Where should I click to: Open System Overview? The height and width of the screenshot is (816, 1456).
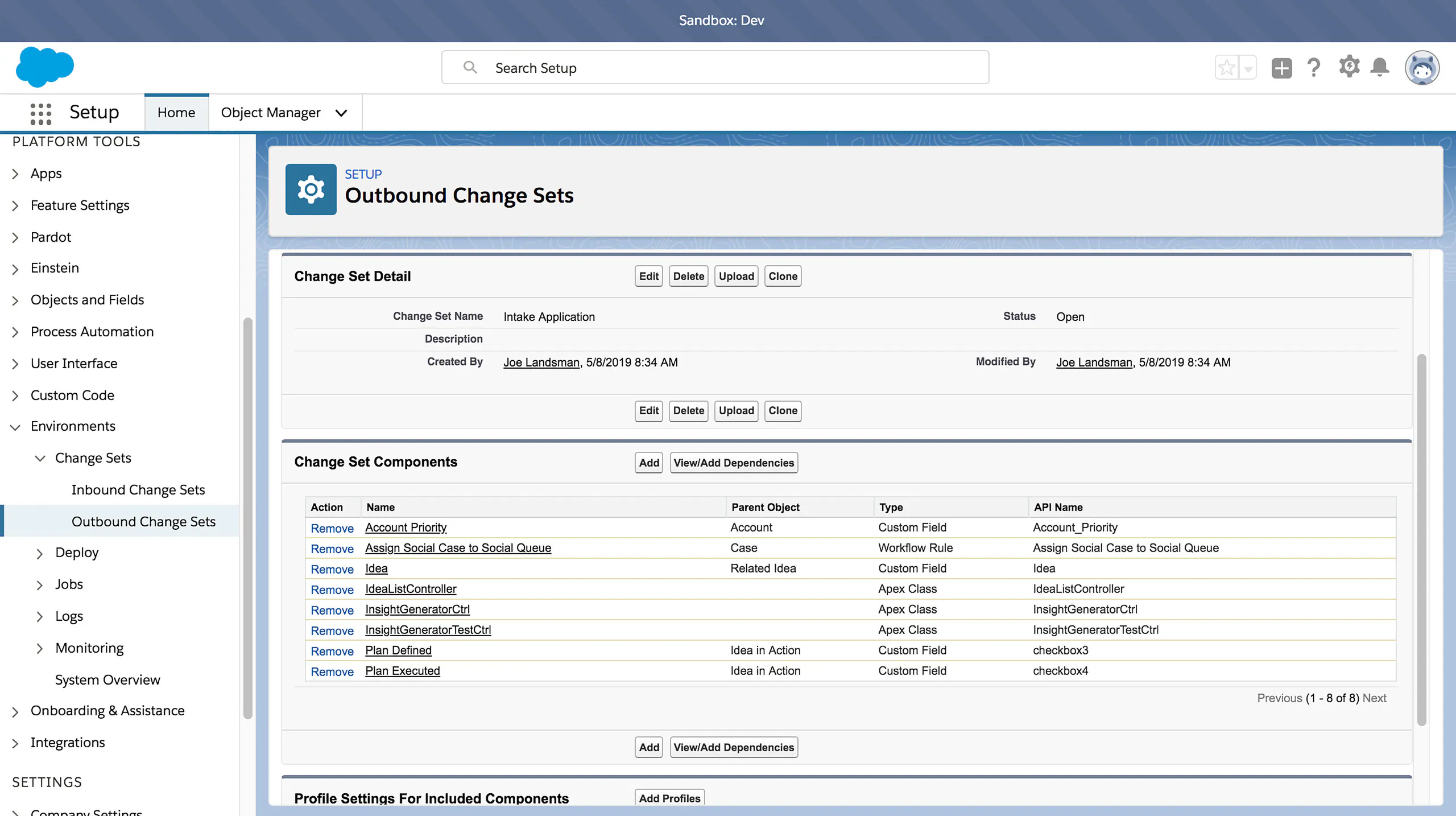click(107, 680)
